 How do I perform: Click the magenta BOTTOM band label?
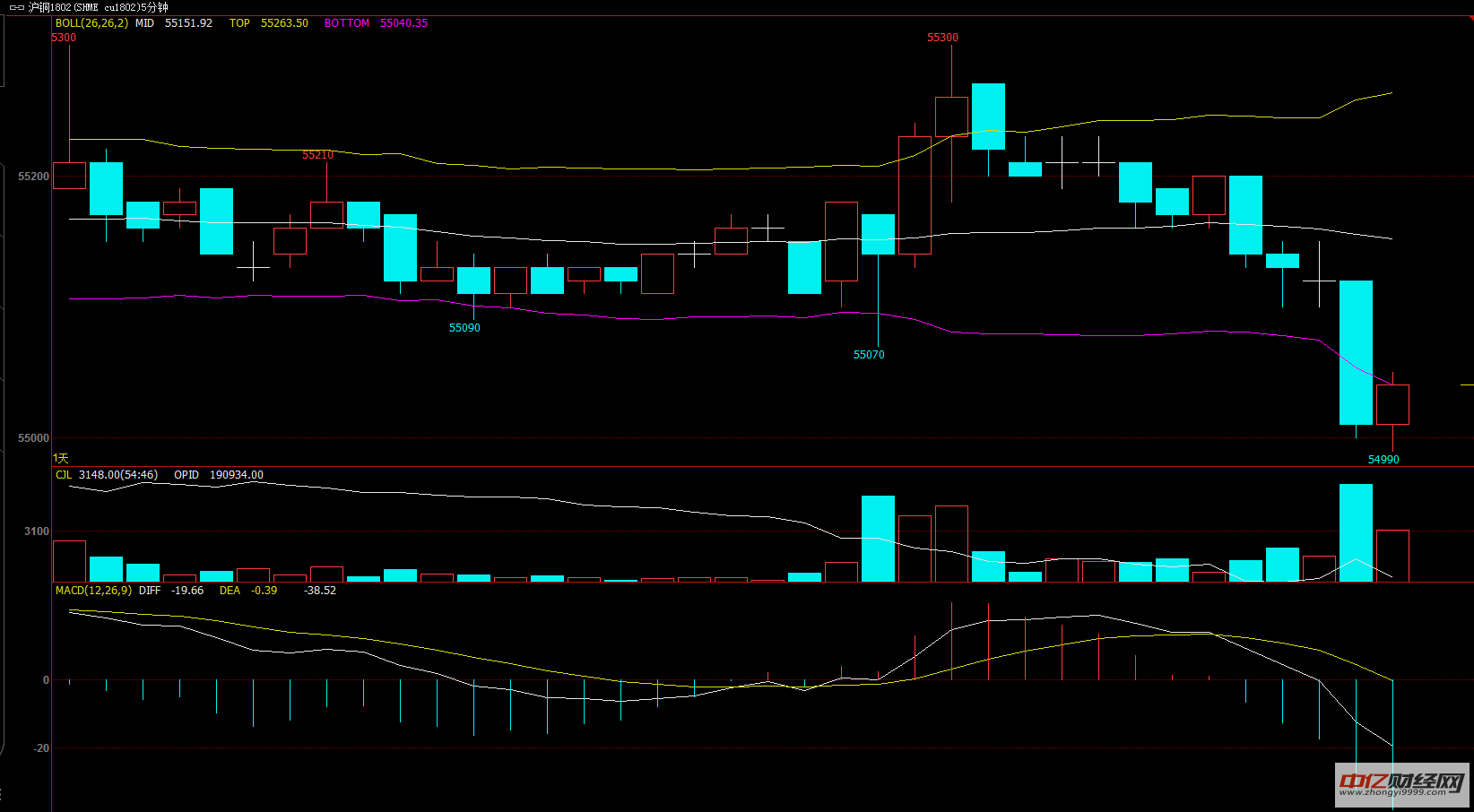[x=347, y=23]
